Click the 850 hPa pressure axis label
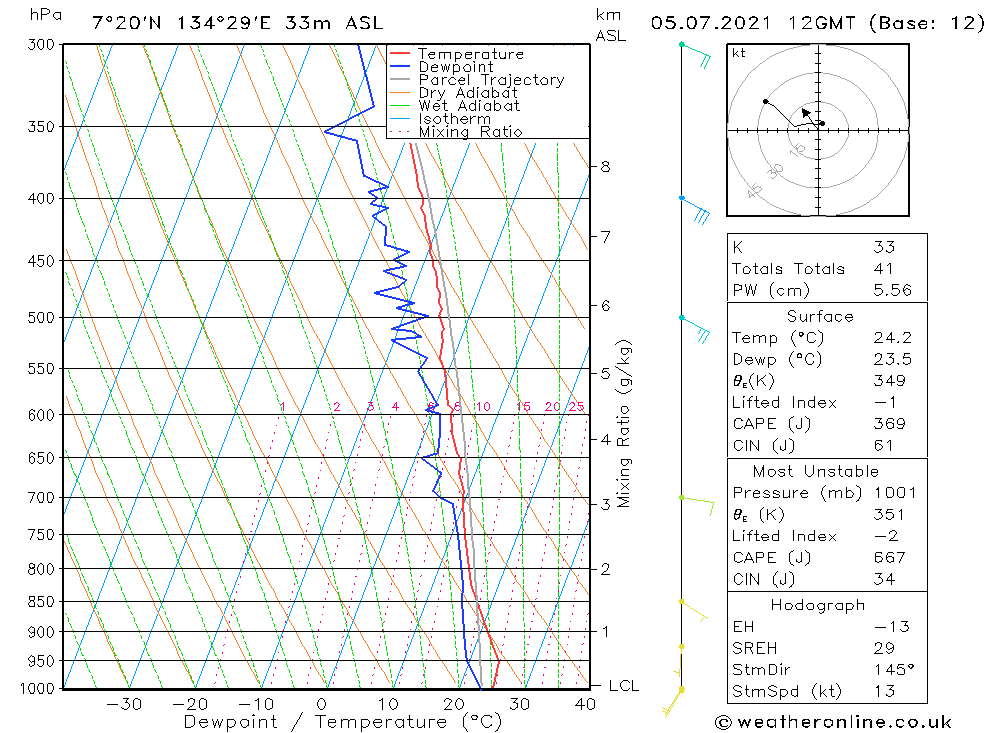 (41, 602)
